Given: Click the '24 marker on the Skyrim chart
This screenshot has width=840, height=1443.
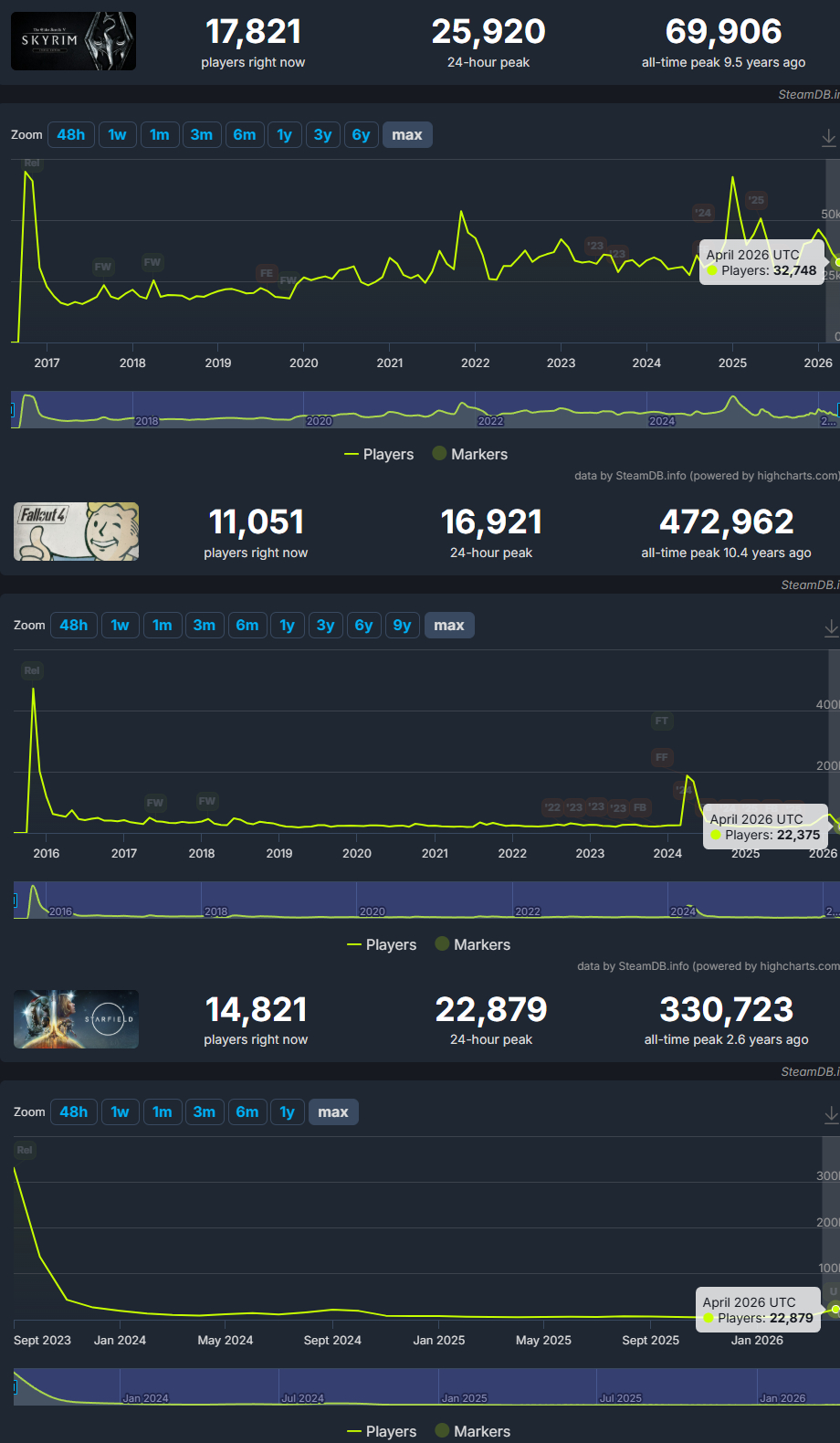Looking at the screenshot, I should (702, 213).
